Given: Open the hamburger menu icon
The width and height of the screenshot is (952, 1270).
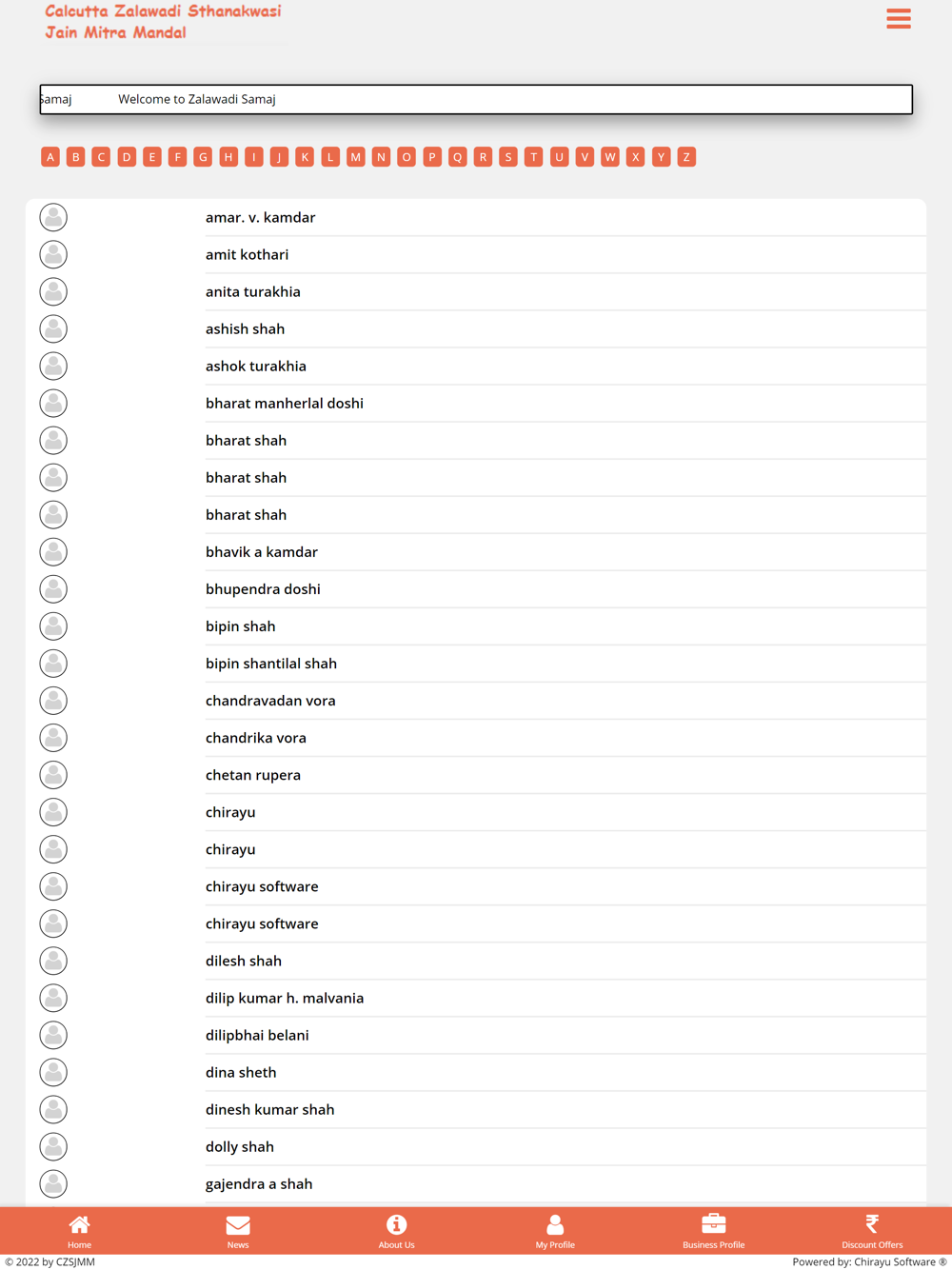Looking at the screenshot, I should [898, 19].
